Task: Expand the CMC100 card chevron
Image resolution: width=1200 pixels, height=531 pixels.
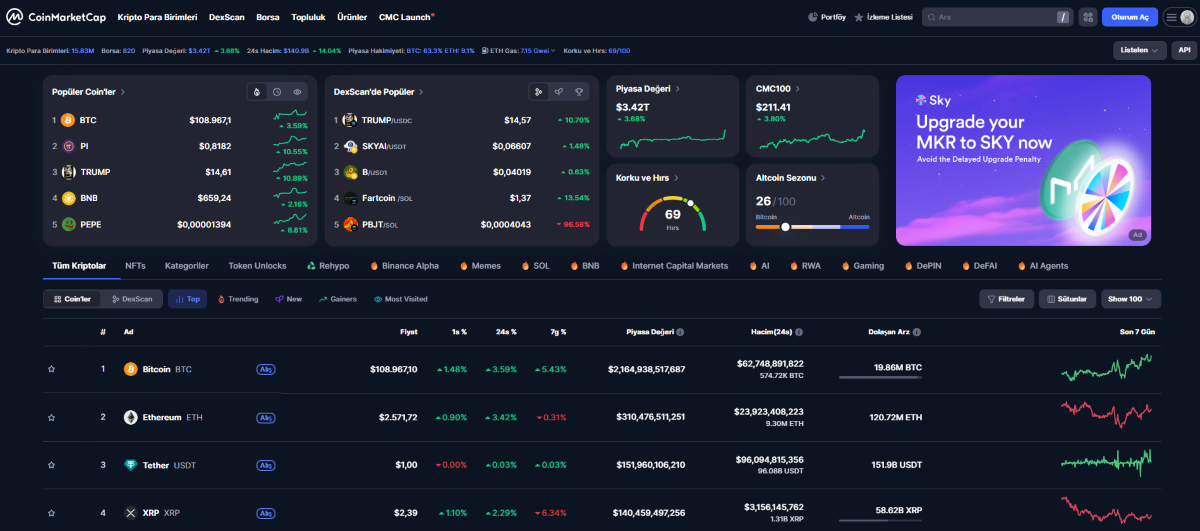Action: click(x=798, y=88)
